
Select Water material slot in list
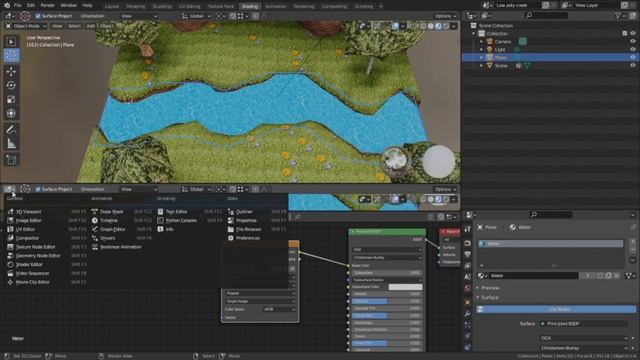pos(551,244)
